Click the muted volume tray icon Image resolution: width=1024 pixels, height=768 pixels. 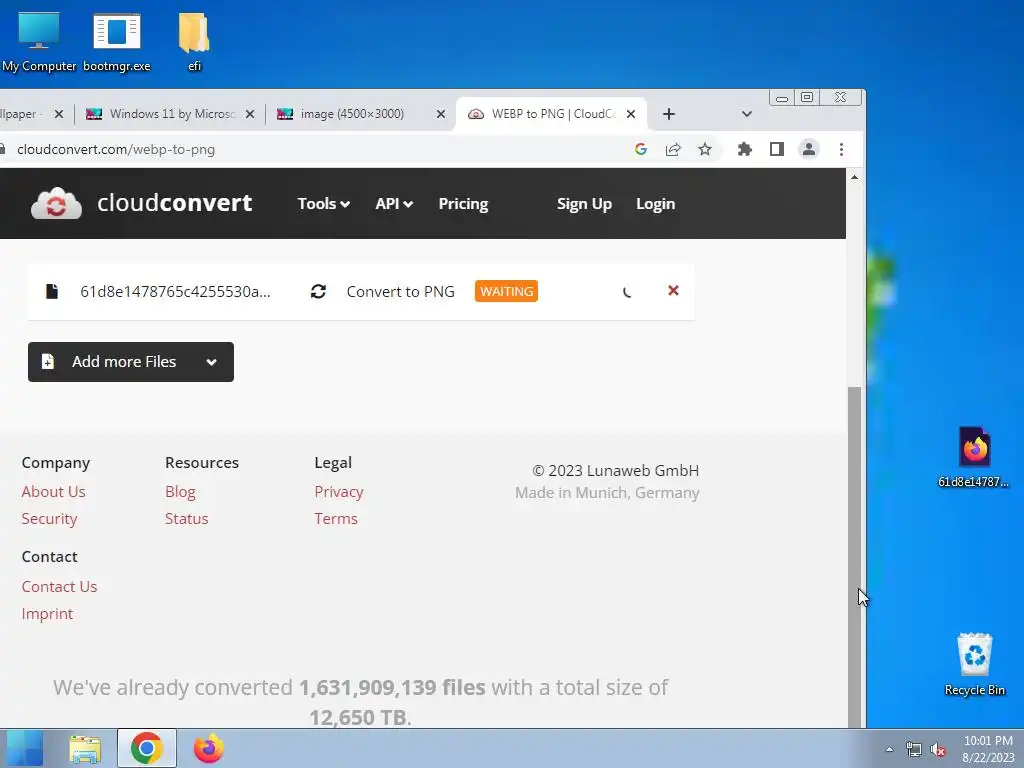(938, 750)
